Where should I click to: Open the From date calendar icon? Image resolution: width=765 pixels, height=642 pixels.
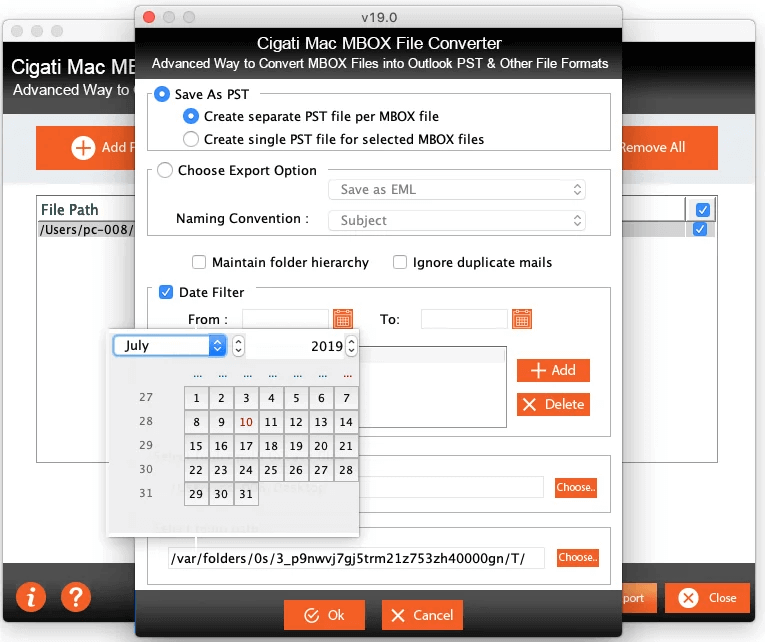tap(342, 319)
